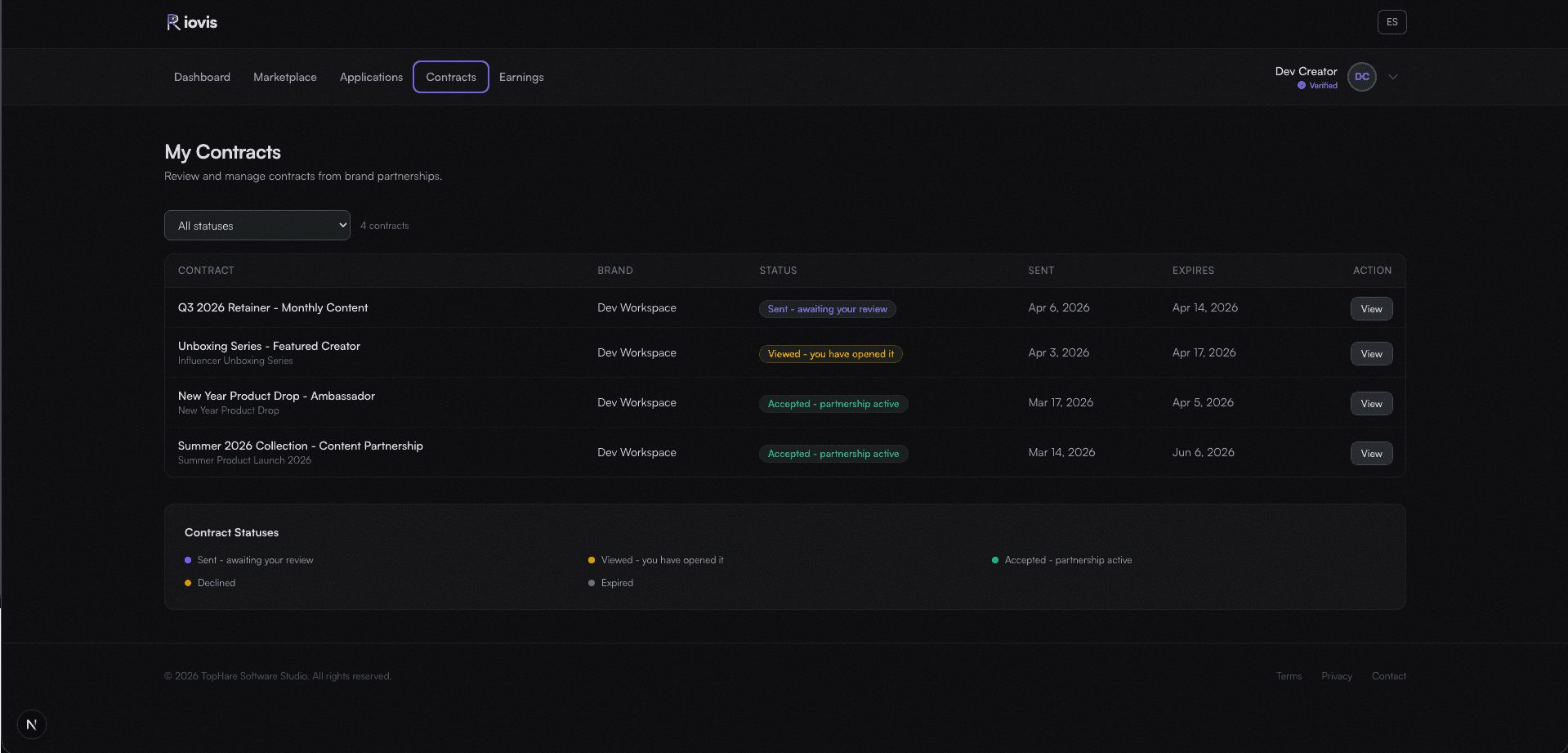Click the 'Expired' legend entry
The image size is (1568, 753).
(x=610, y=583)
